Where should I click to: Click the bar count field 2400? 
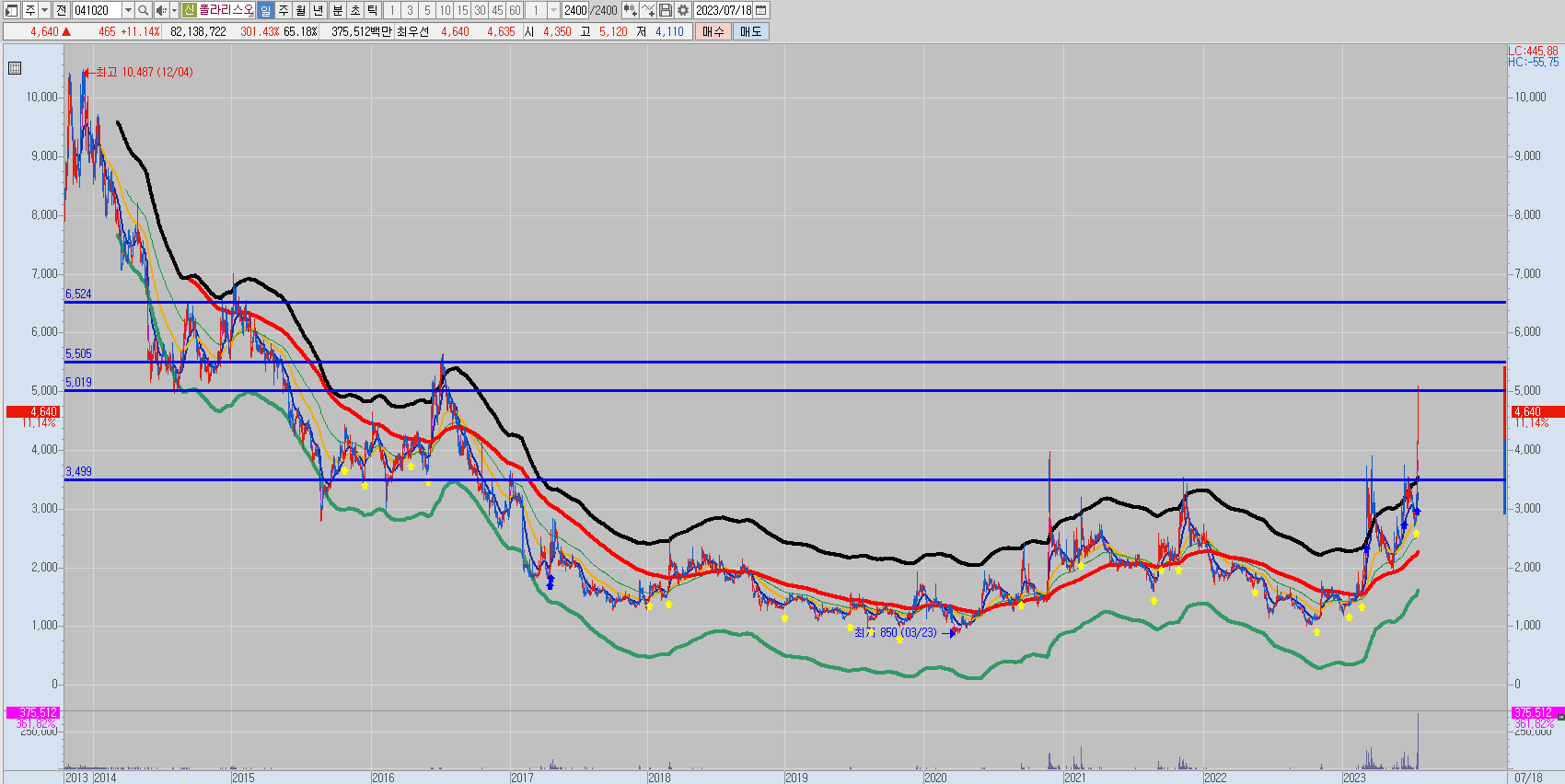[575, 10]
